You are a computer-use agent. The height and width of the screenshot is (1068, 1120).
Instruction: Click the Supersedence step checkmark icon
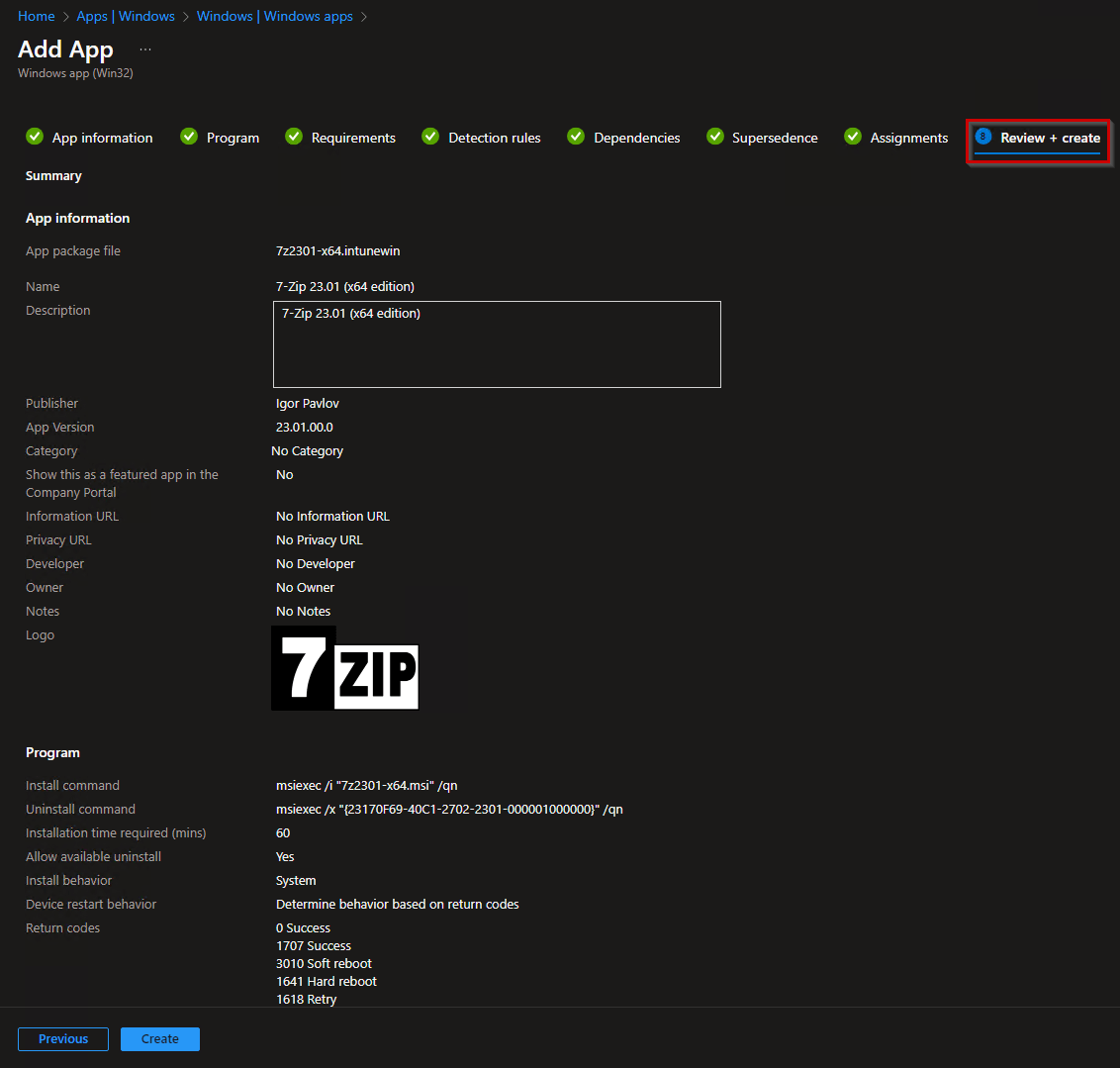click(x=715, y=137)
